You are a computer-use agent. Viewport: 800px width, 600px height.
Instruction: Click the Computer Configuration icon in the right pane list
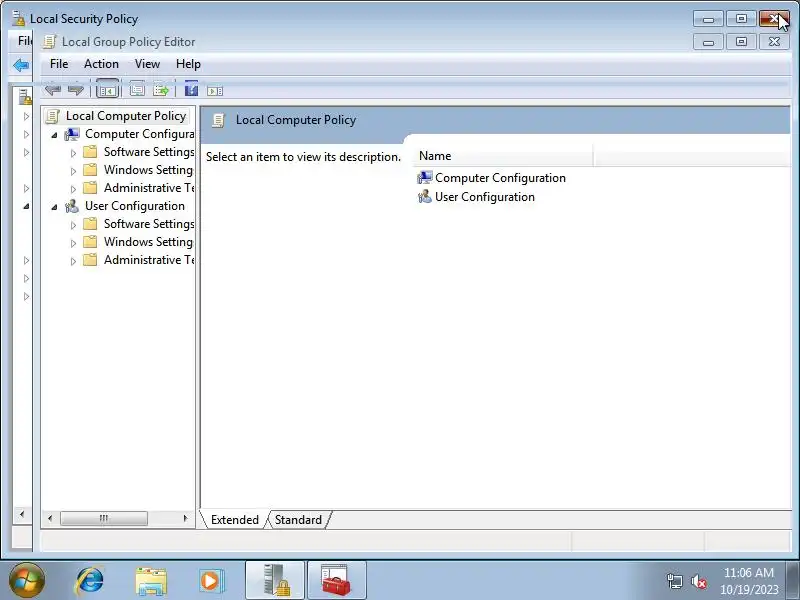tap(424, 178)
